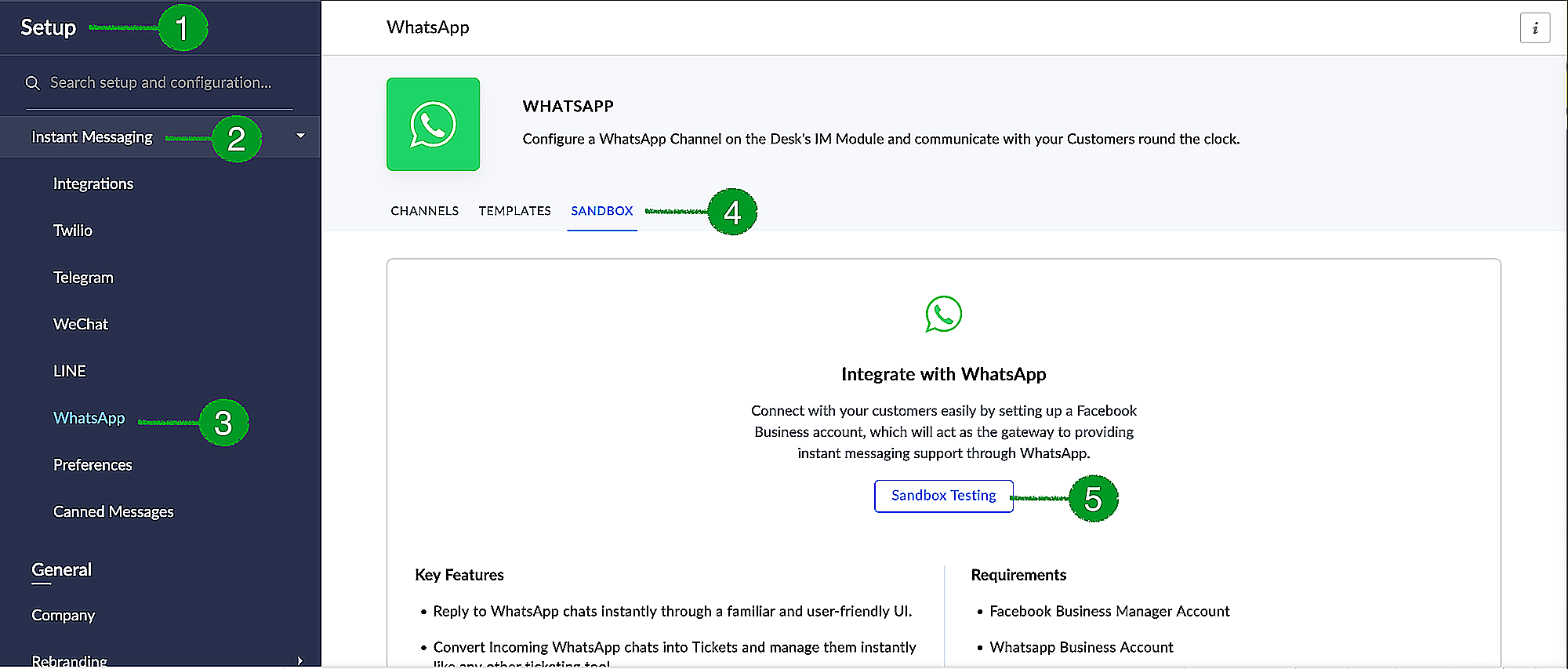Collapse the Instant Messaging section arrow
Viewport: 1568px width, 669px height.
click(300, 136)
